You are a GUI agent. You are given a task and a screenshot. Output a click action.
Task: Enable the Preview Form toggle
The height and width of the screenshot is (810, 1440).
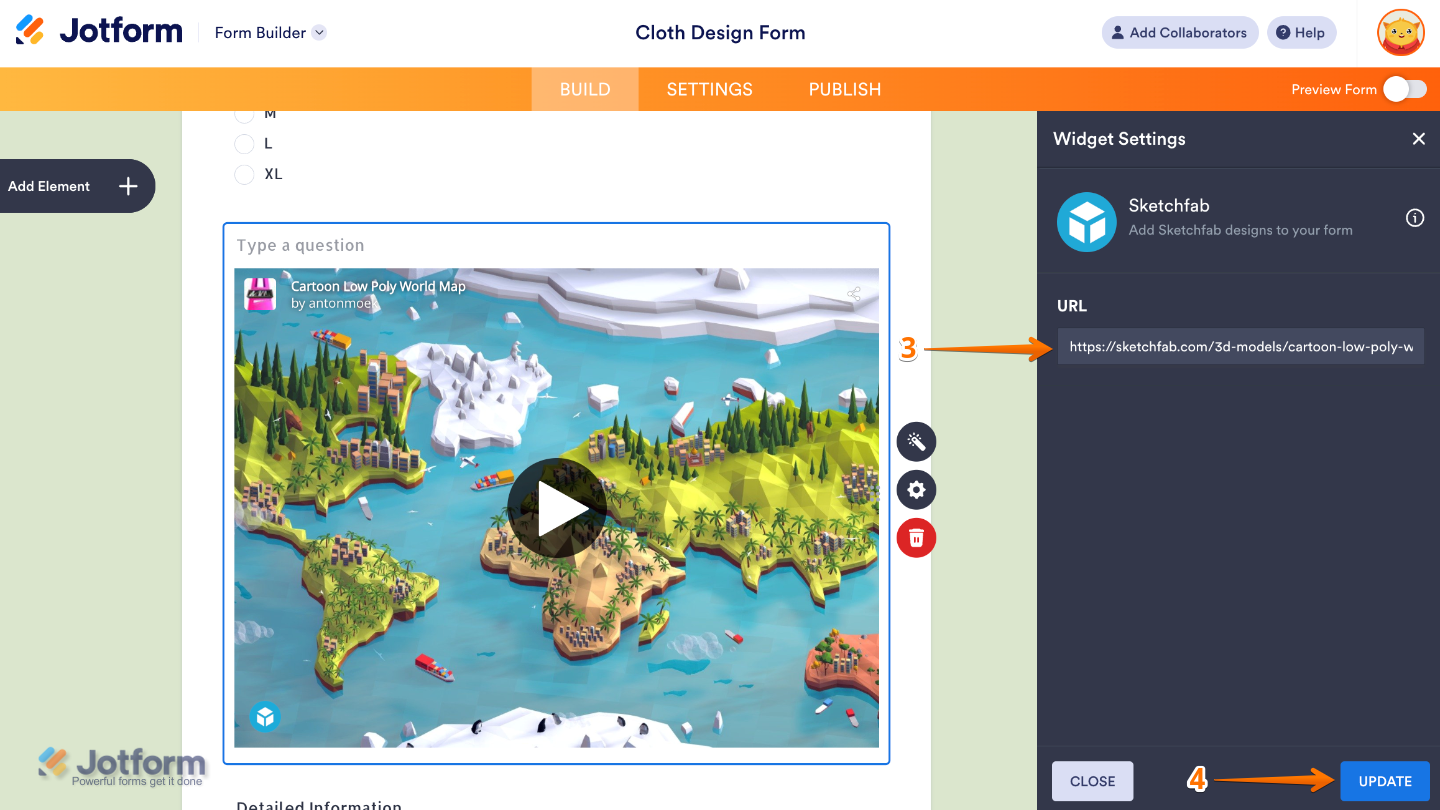coord(1405,89)
